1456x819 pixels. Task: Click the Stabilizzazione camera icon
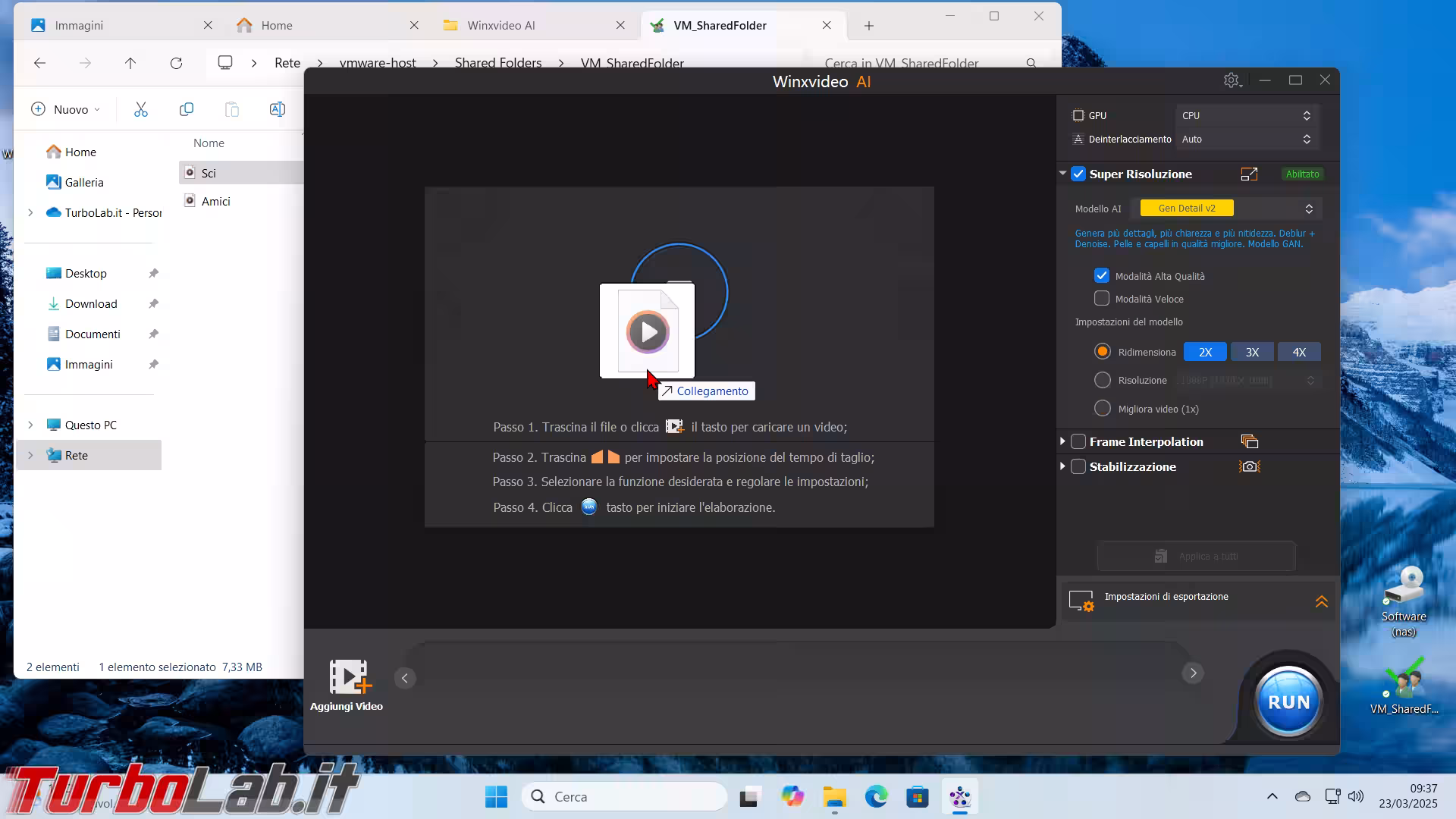click(1249, 466)
